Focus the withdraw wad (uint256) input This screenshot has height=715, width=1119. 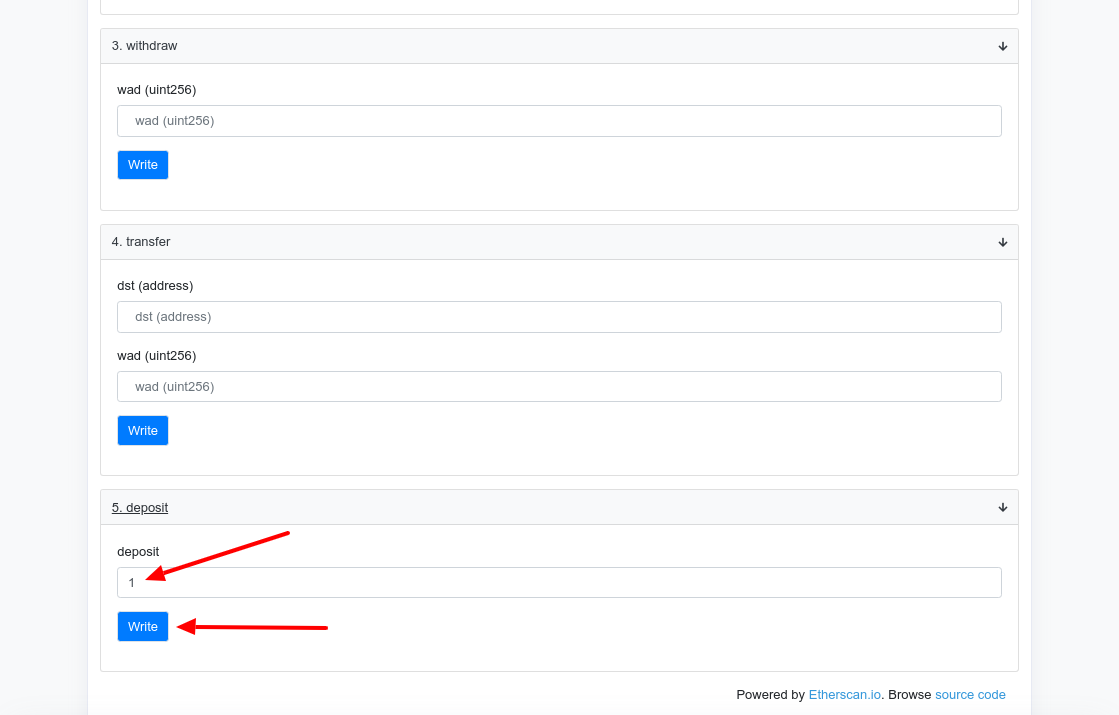coord(559,121)
